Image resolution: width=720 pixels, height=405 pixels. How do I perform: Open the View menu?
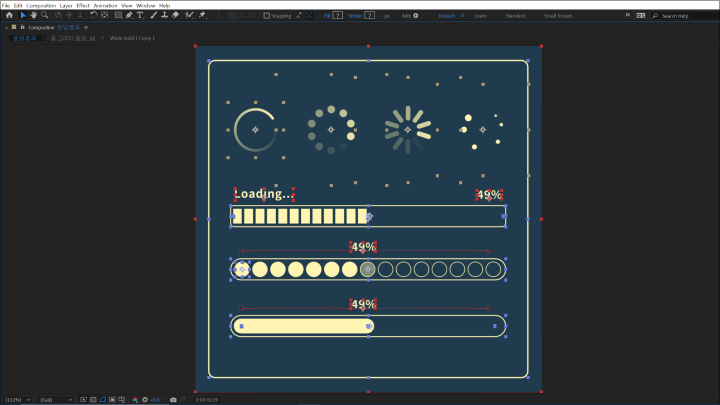click(x=127, y=6)
